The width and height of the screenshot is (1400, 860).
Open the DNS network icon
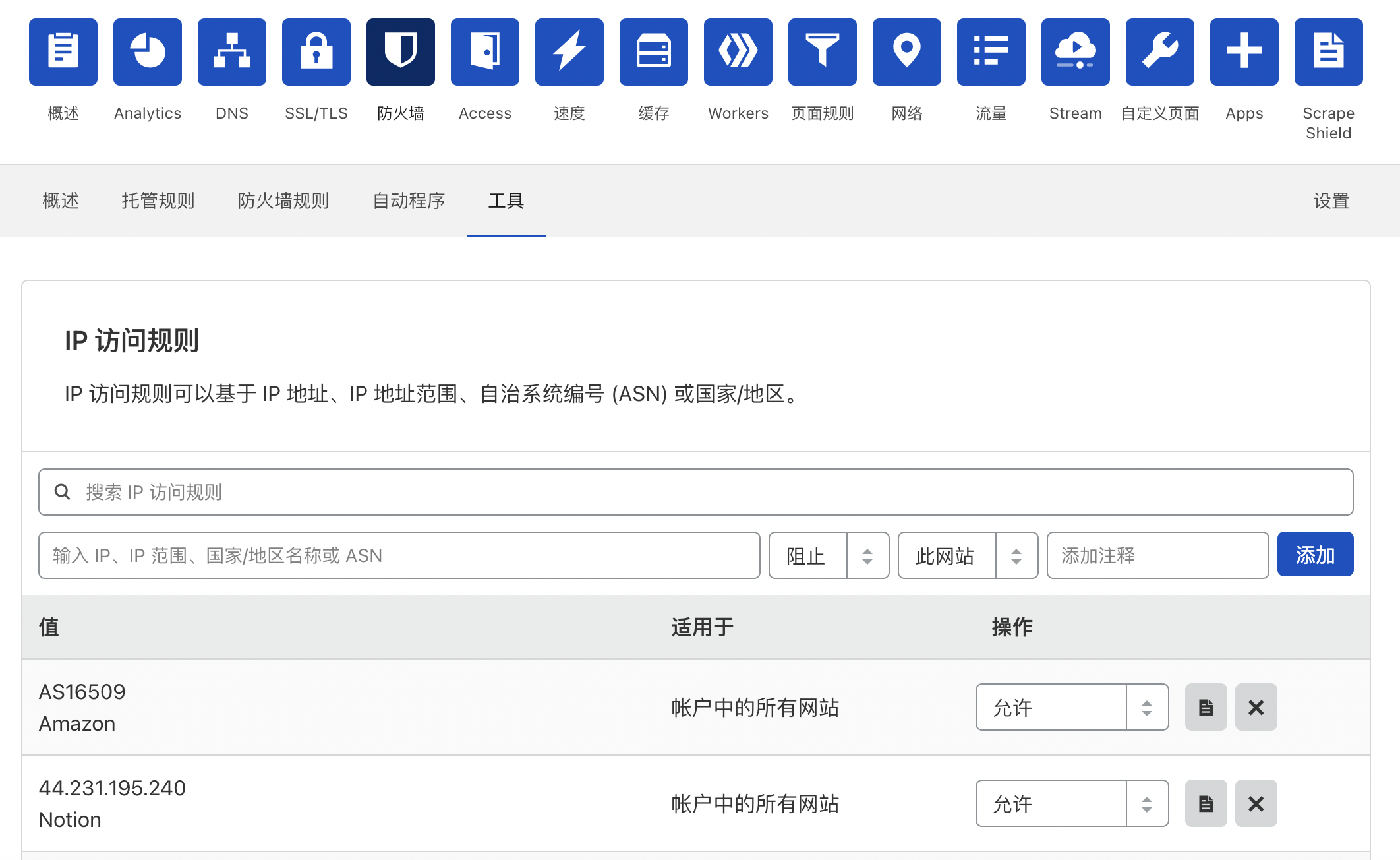pyautogui.click(x=232, y=52)
